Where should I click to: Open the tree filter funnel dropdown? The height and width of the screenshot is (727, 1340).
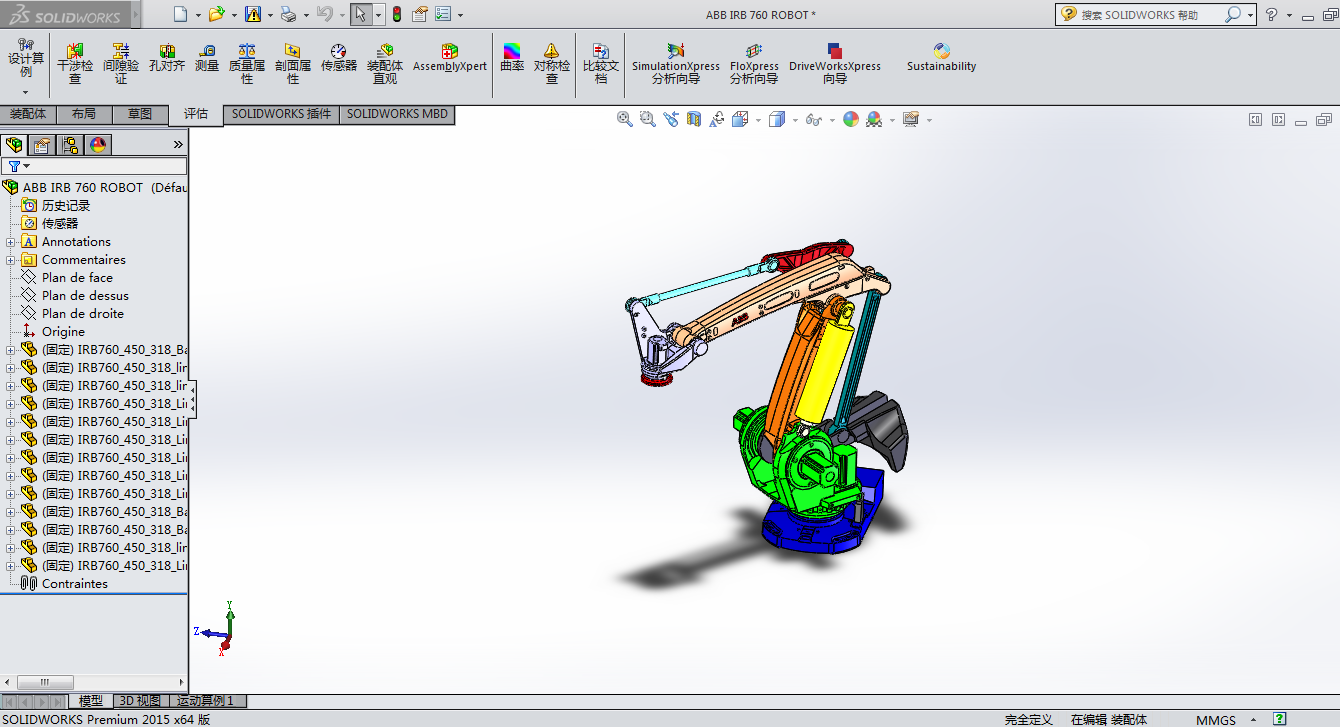pos(18,166)
